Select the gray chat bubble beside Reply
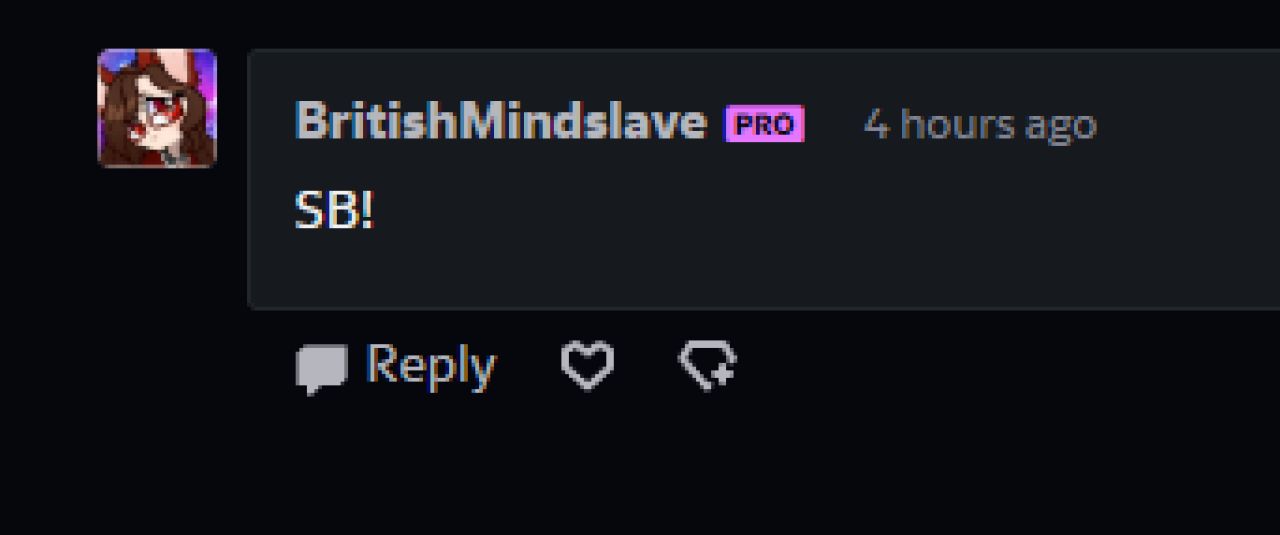Viewport: 1280px width, 535px height. tap(321, 369)
